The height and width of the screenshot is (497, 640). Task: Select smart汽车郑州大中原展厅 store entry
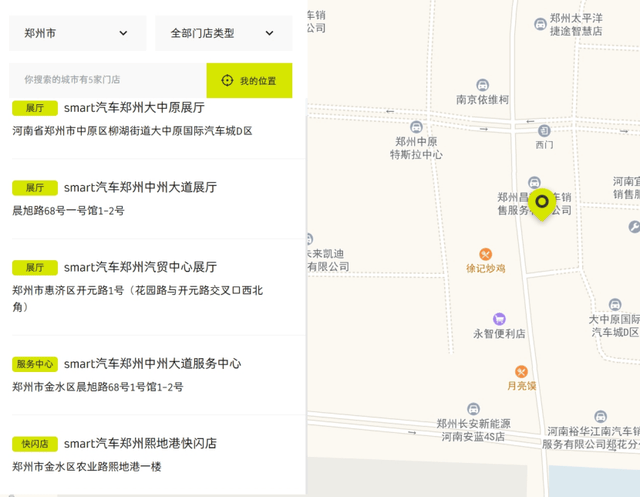pos(134,107)
